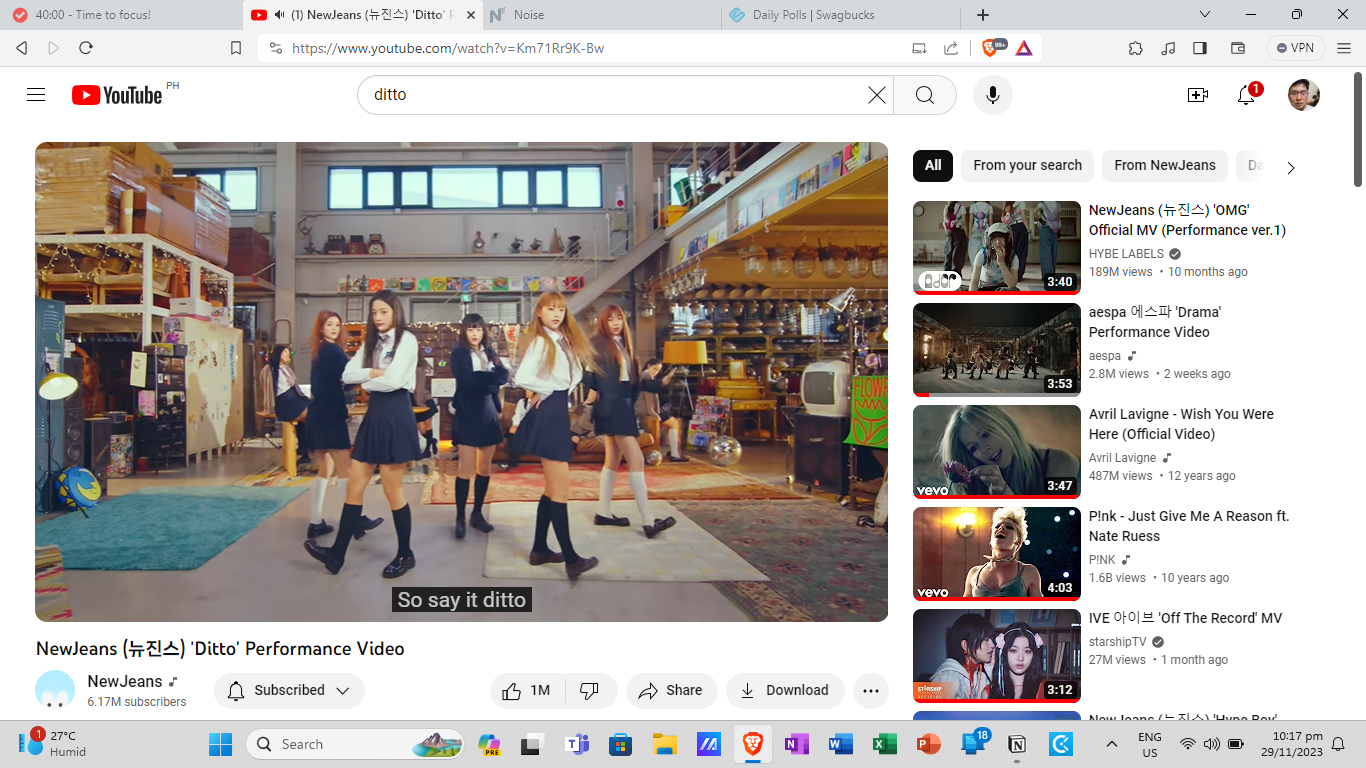Like the Ditto performance video
Viewport: 1366px width, 768px height.
527,690
